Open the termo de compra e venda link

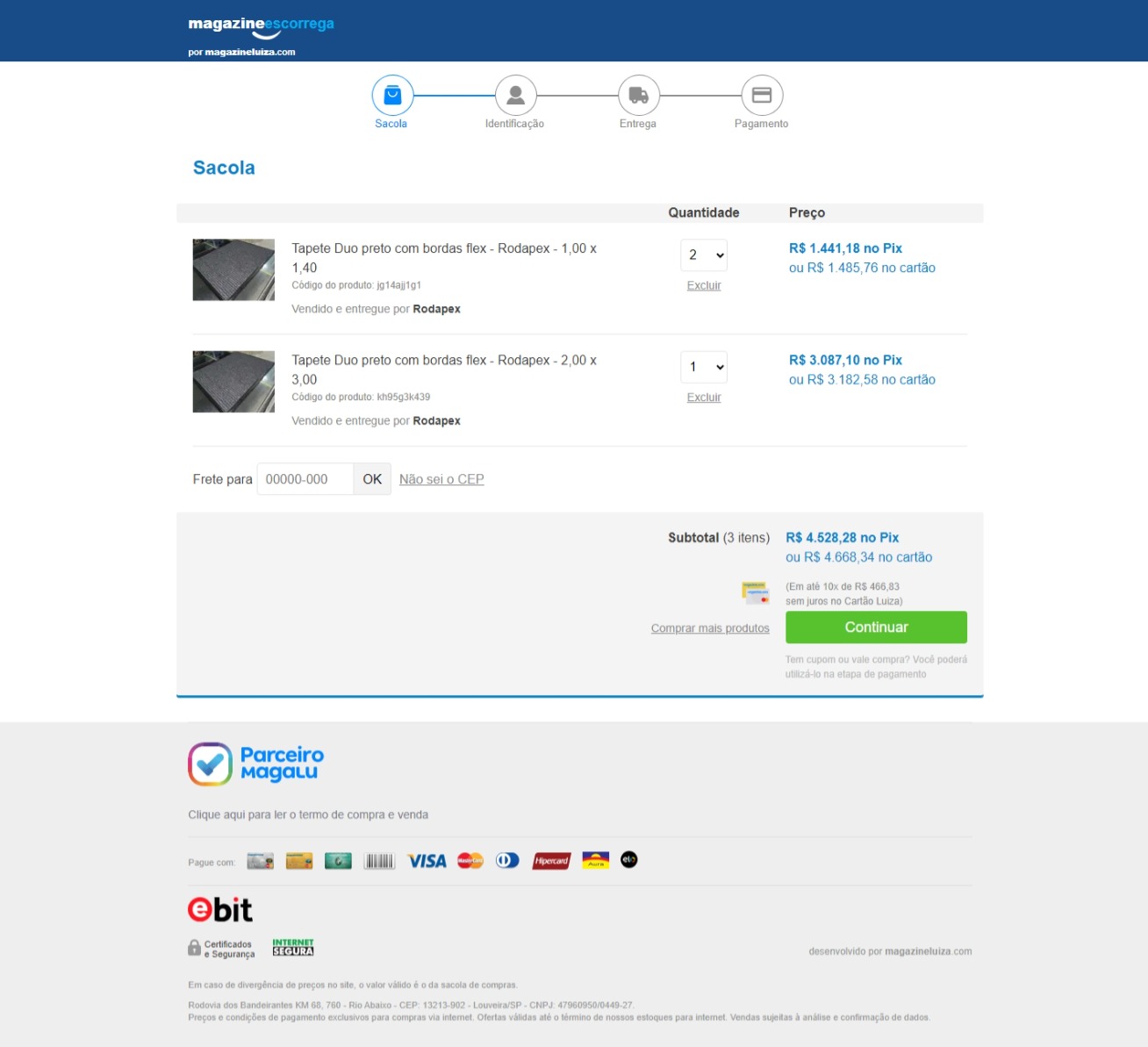click(308, 814)
